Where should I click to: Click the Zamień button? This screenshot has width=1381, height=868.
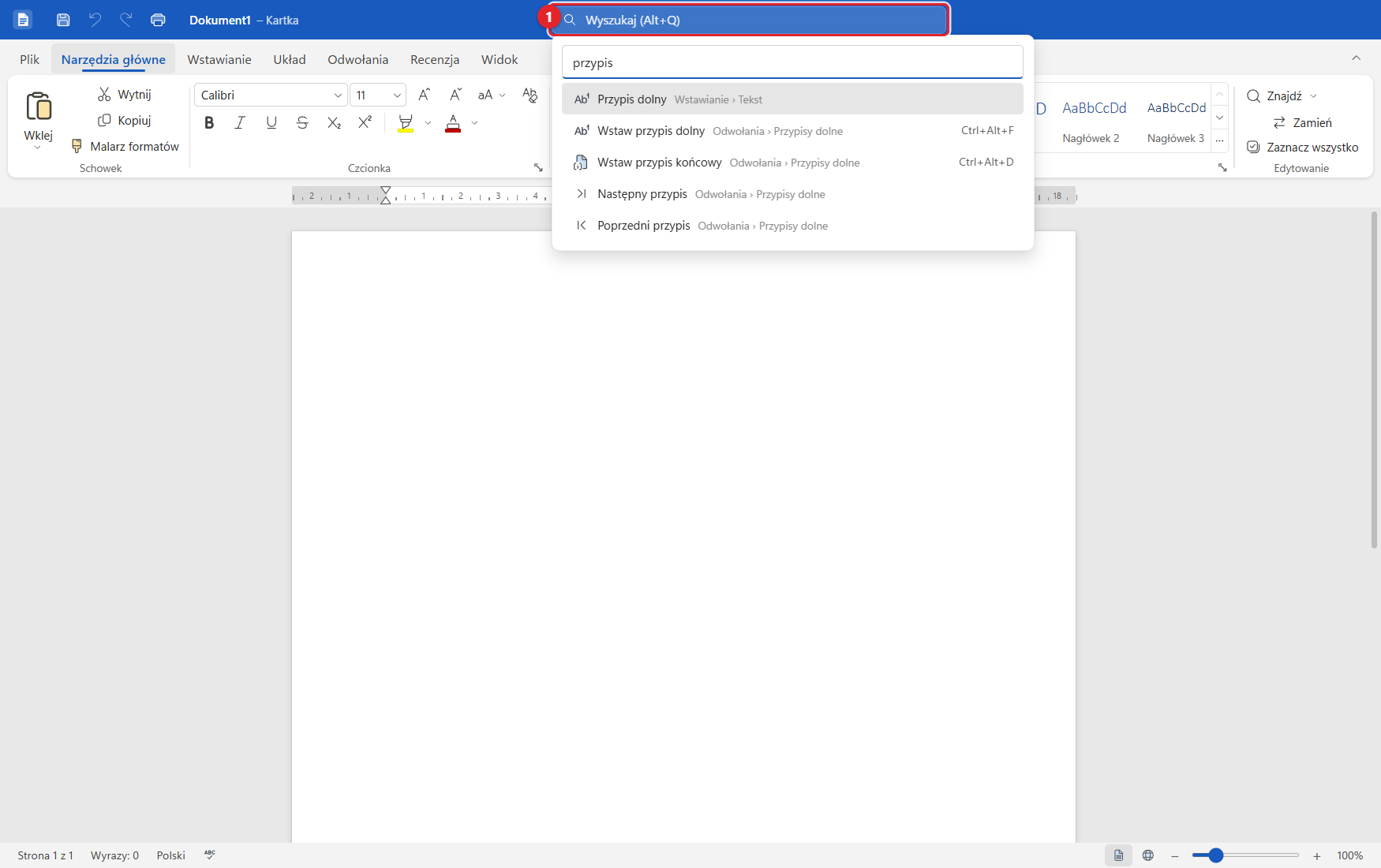point(1302,122)
